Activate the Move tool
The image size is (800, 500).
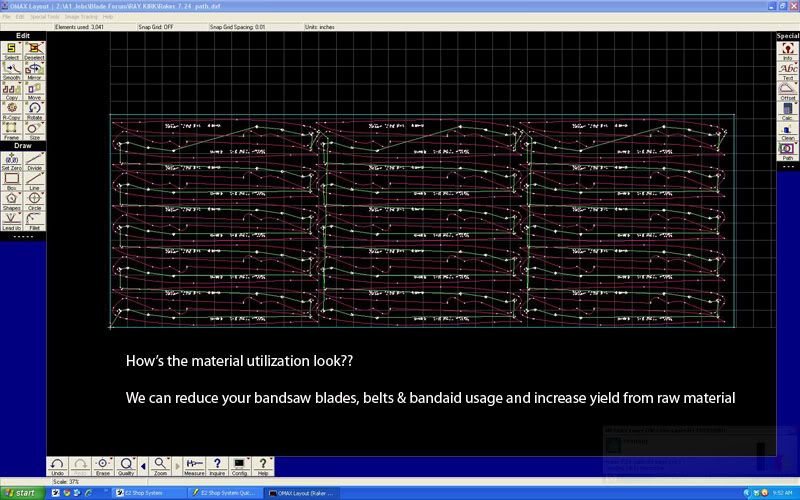point(34,90)
